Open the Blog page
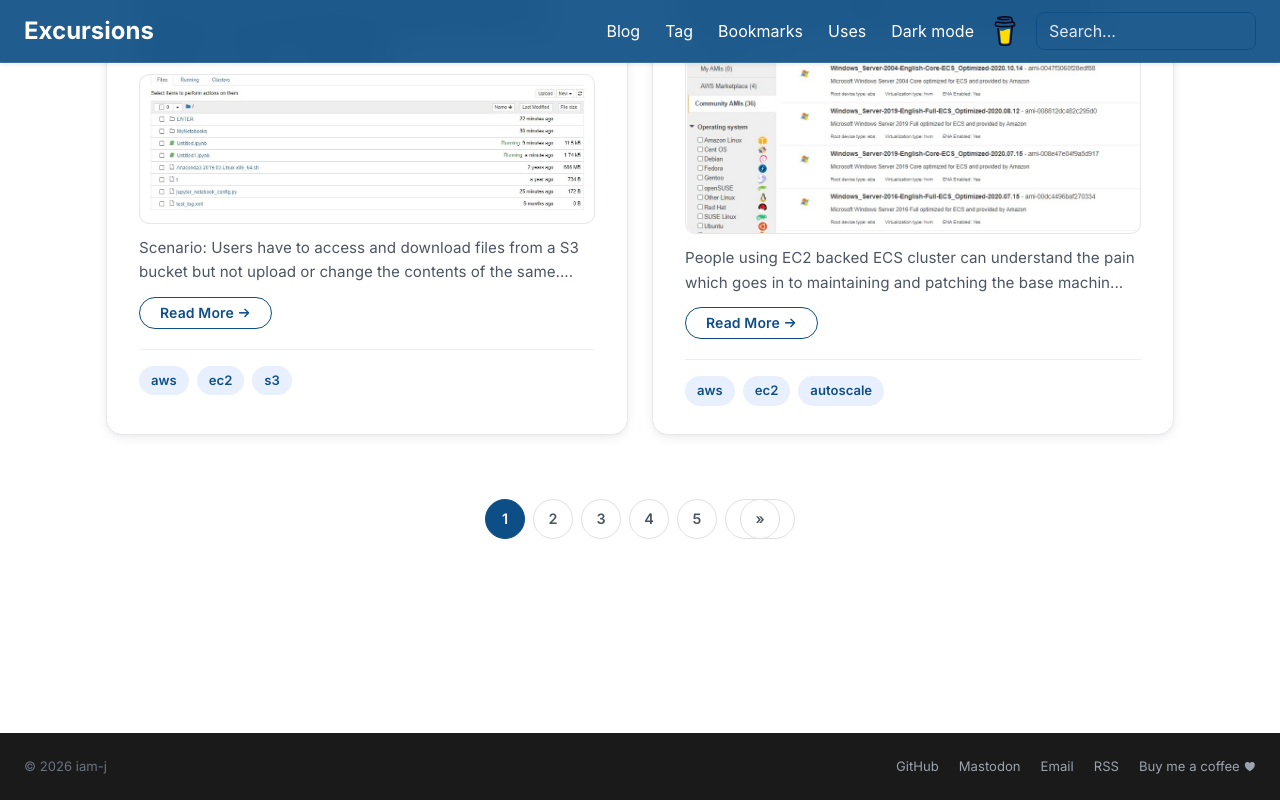 623,31
